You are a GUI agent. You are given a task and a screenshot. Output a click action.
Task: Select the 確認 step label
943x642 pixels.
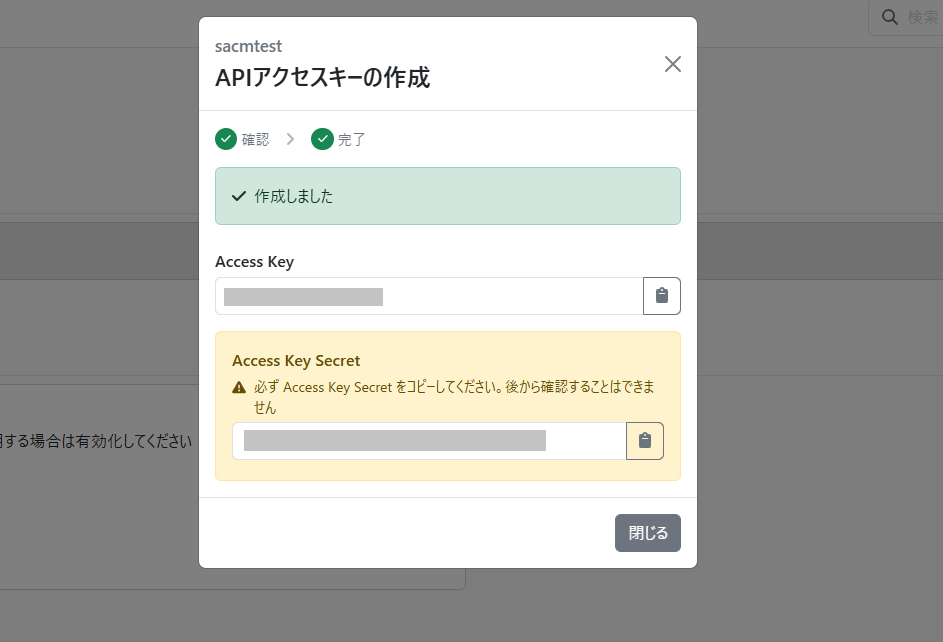255,140
